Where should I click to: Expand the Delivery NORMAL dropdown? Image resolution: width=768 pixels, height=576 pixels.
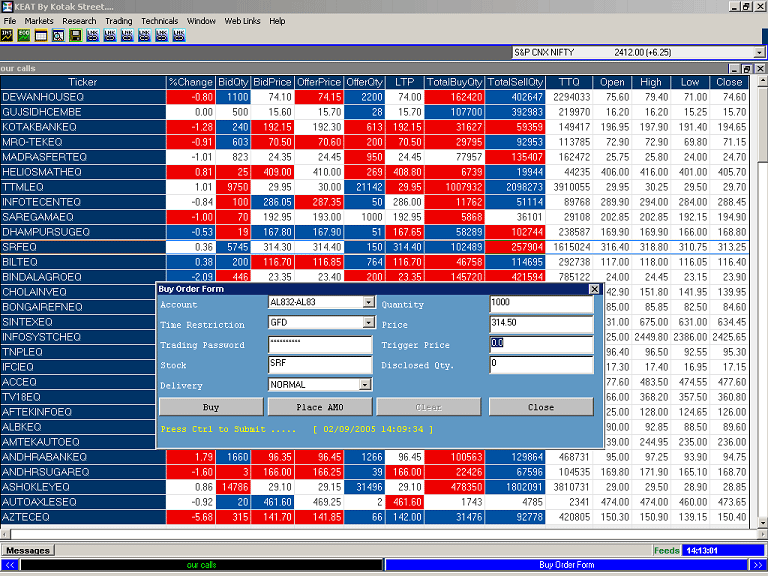(365, 385)
